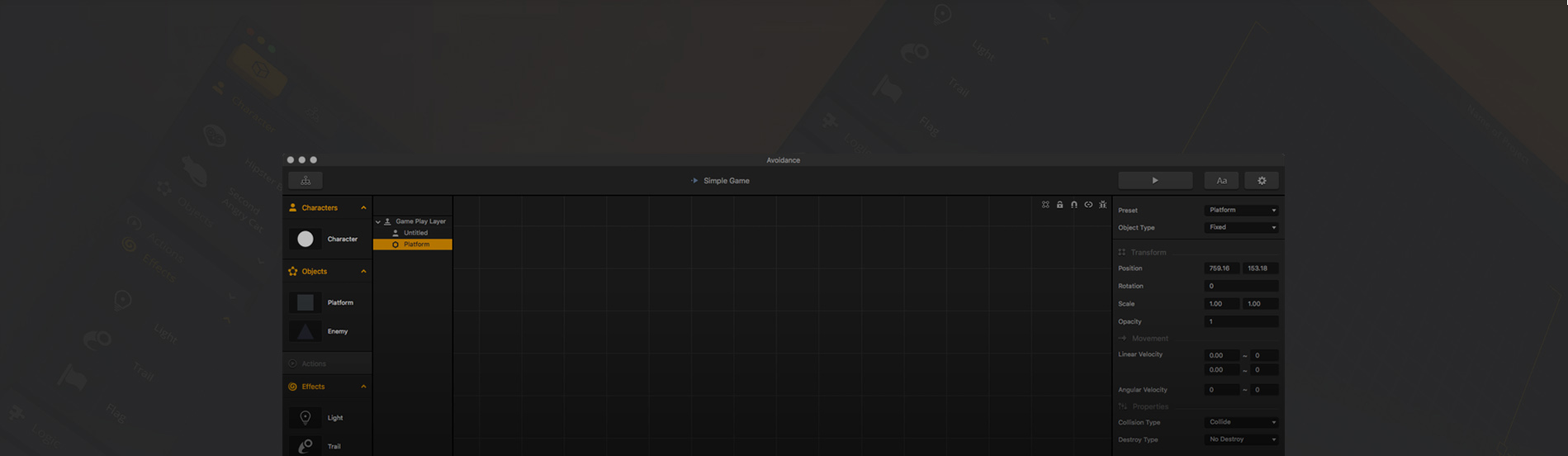Image resolution: width=1568 pixels, height=456 pixels.
Task: Collapse the Characters section
Action: pyautogui.click(x=363, y=208)
